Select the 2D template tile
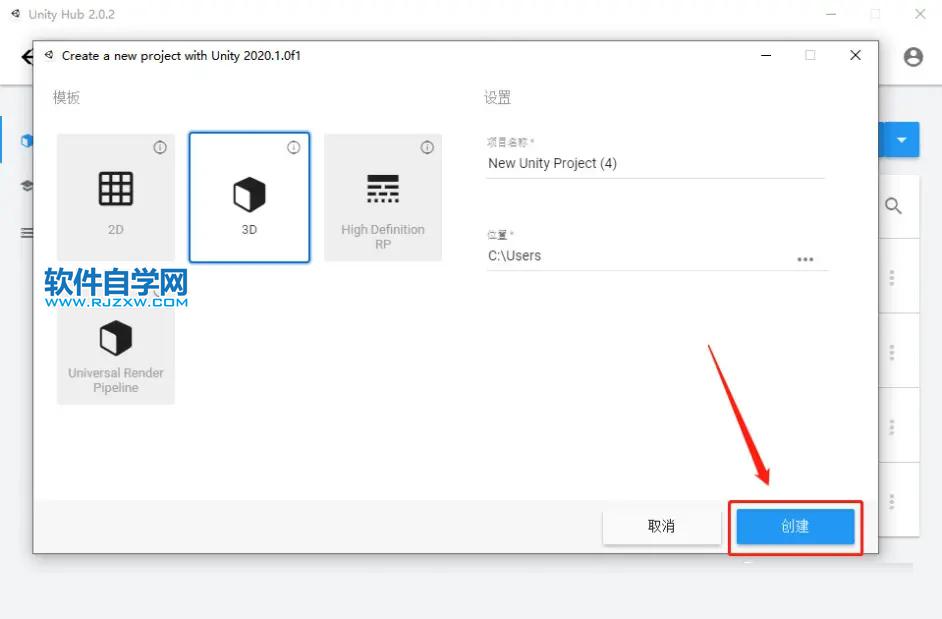The width and height of the screenshot is (942, 619). pyautogui.click(x=116, y=197)
